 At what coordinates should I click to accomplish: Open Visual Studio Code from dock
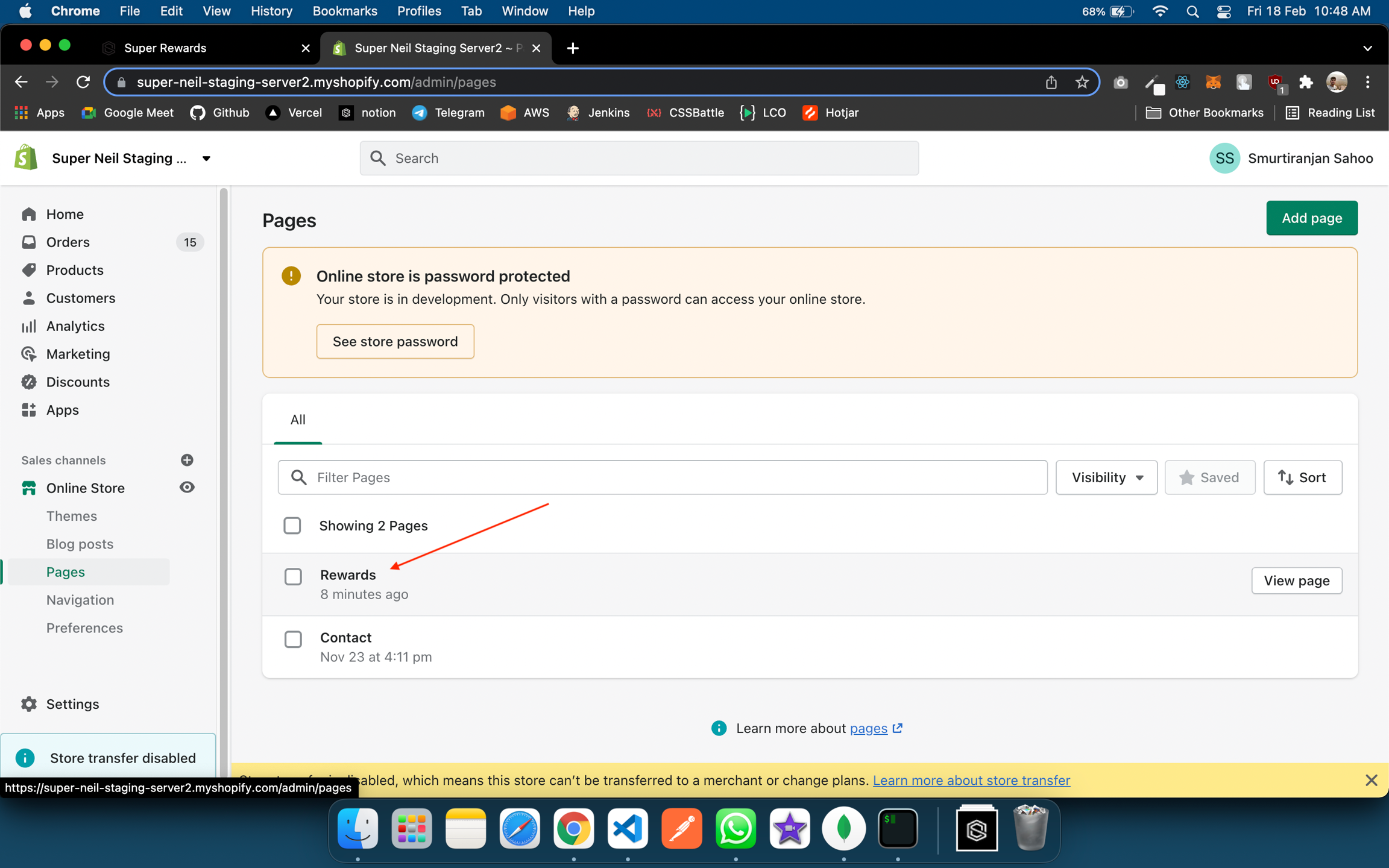coord(628,829)
